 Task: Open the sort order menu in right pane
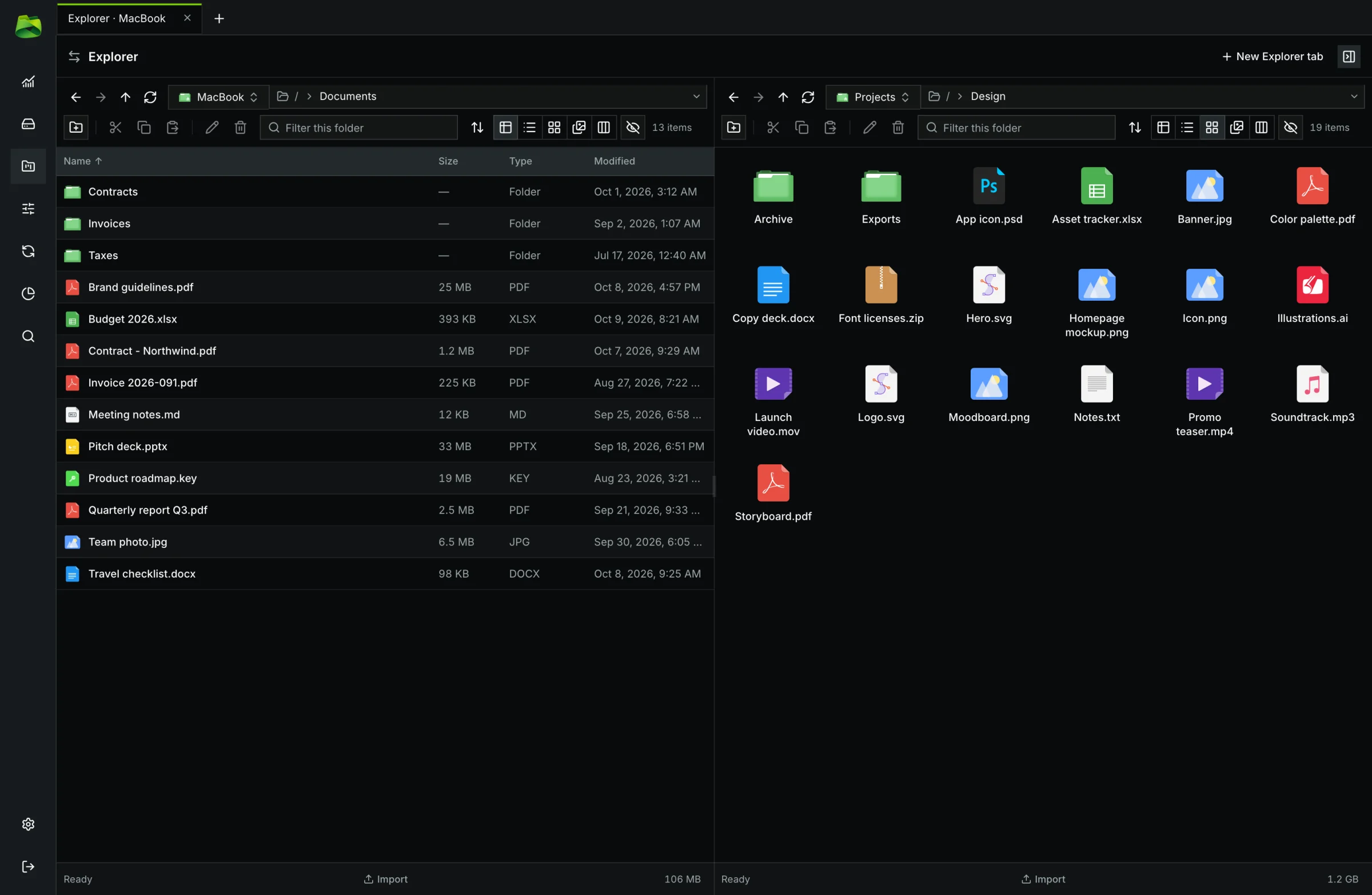1135,128
